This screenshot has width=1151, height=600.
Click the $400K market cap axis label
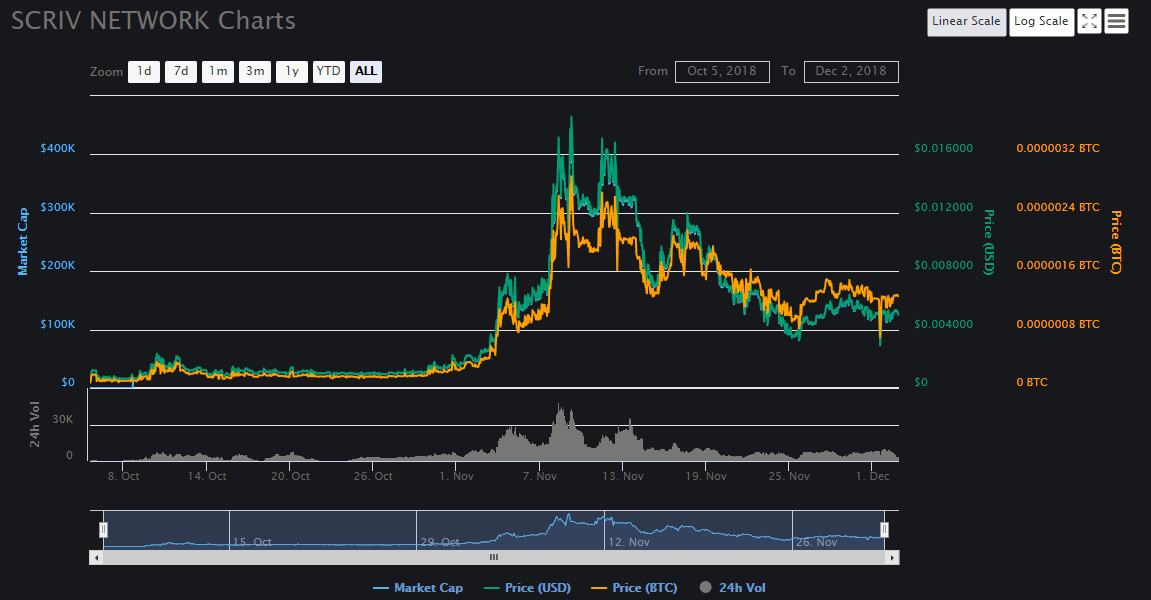[x=58, y=148]
